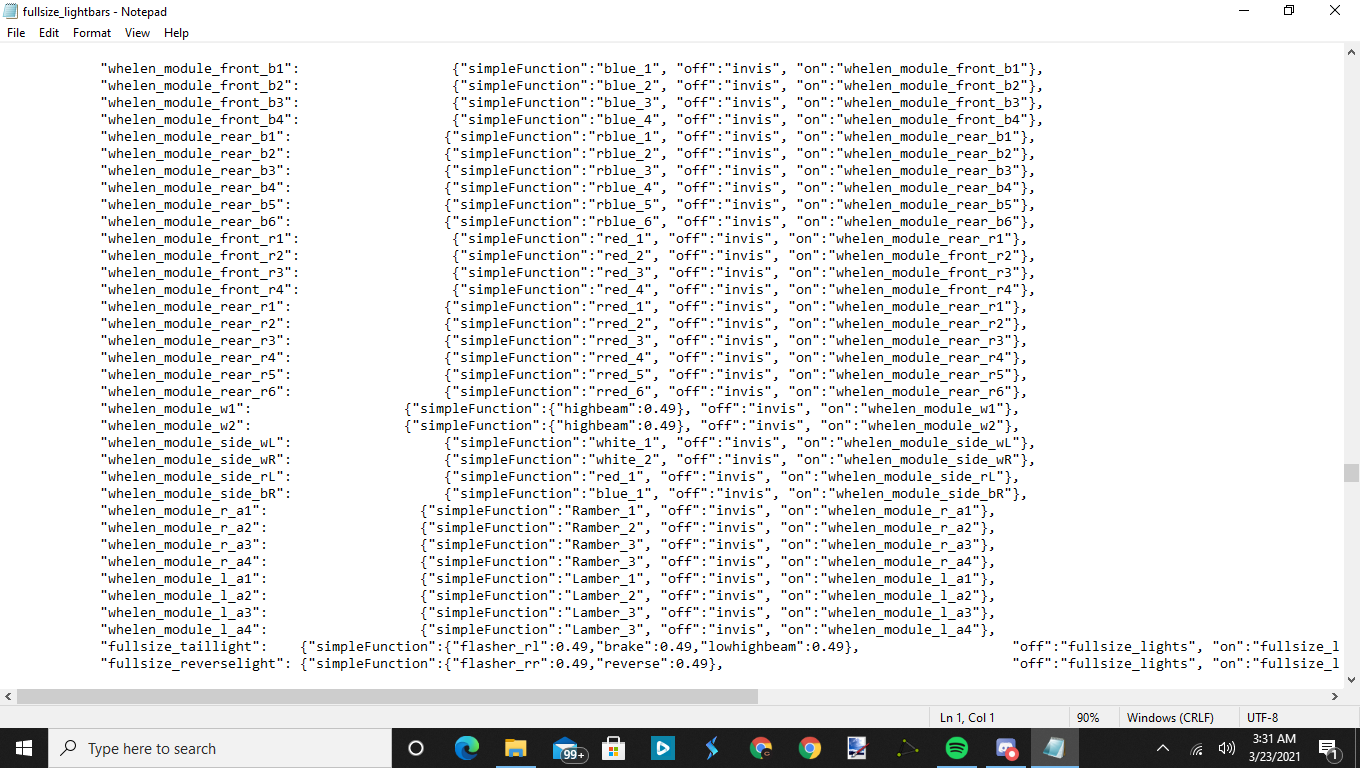The height and width of the screenshot is (768, 1360).
Task: Open the blue lightning-bolt app on taskbar
Action: pyautogui.click(x=712, y=748)
